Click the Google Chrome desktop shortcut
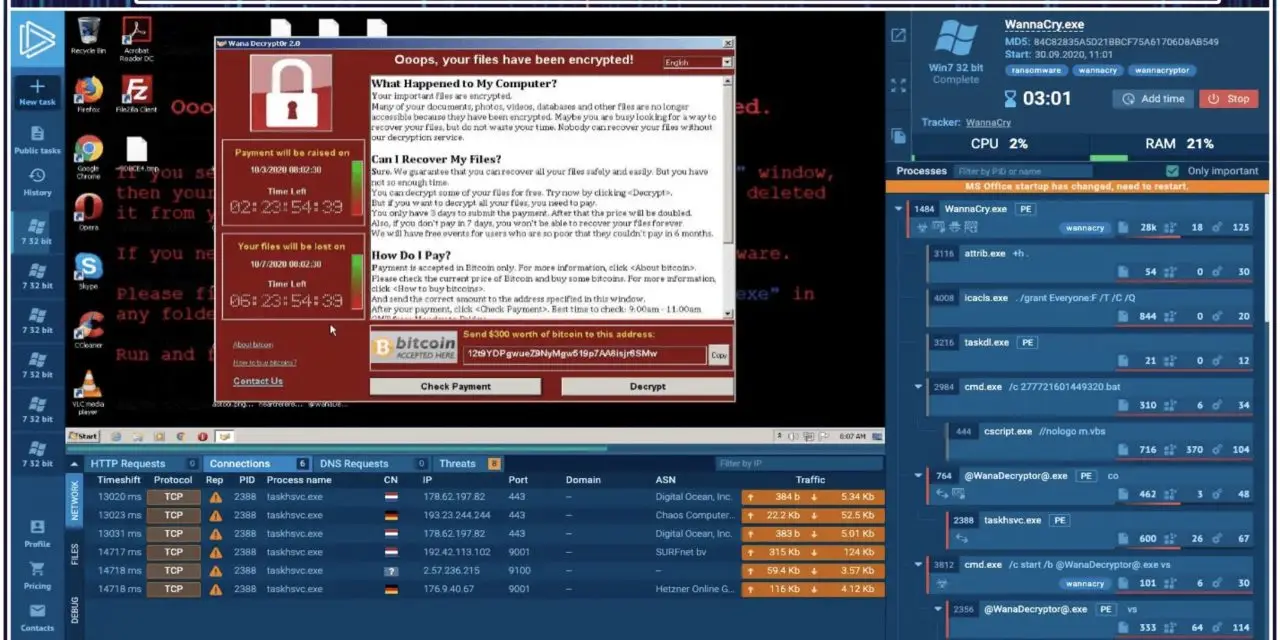This screenshot has width=1280, height=640. point(88,156)
